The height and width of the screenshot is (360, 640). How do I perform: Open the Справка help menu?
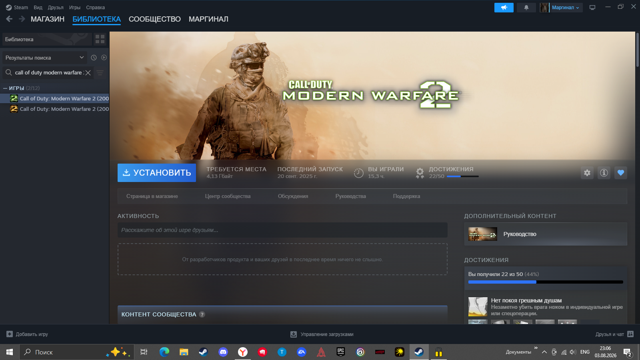tap(95, 7)
